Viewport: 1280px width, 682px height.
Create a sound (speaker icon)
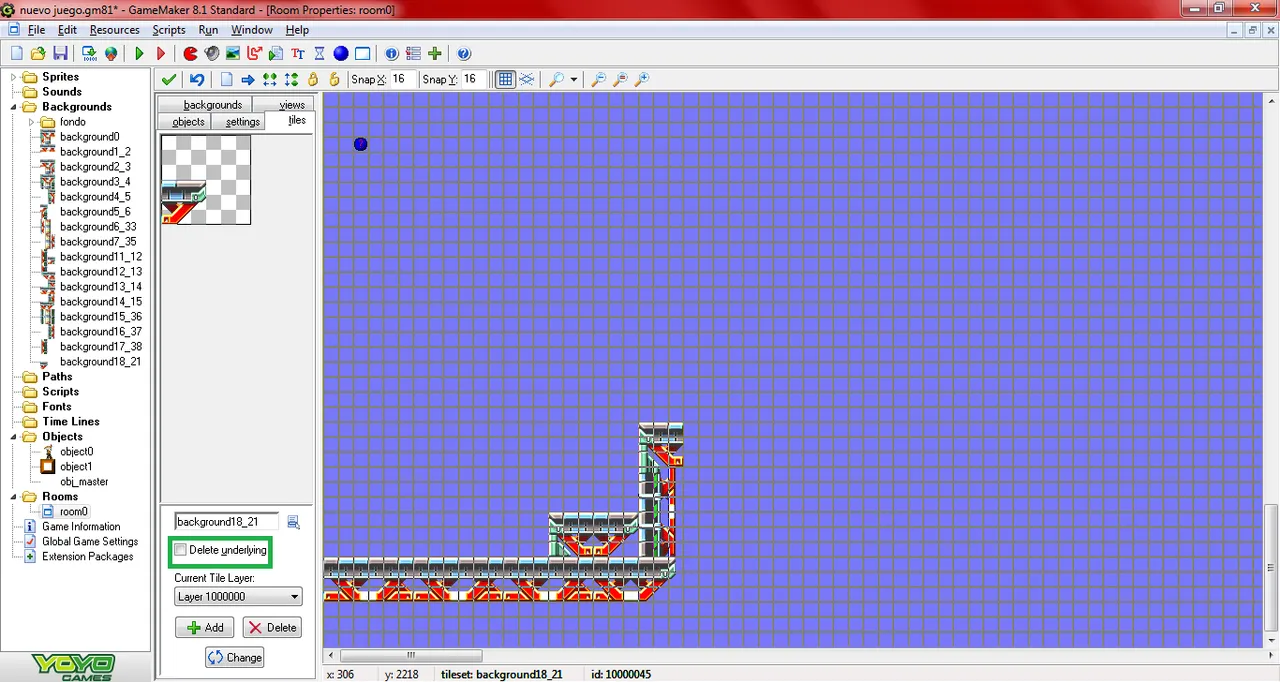[211, 53]
